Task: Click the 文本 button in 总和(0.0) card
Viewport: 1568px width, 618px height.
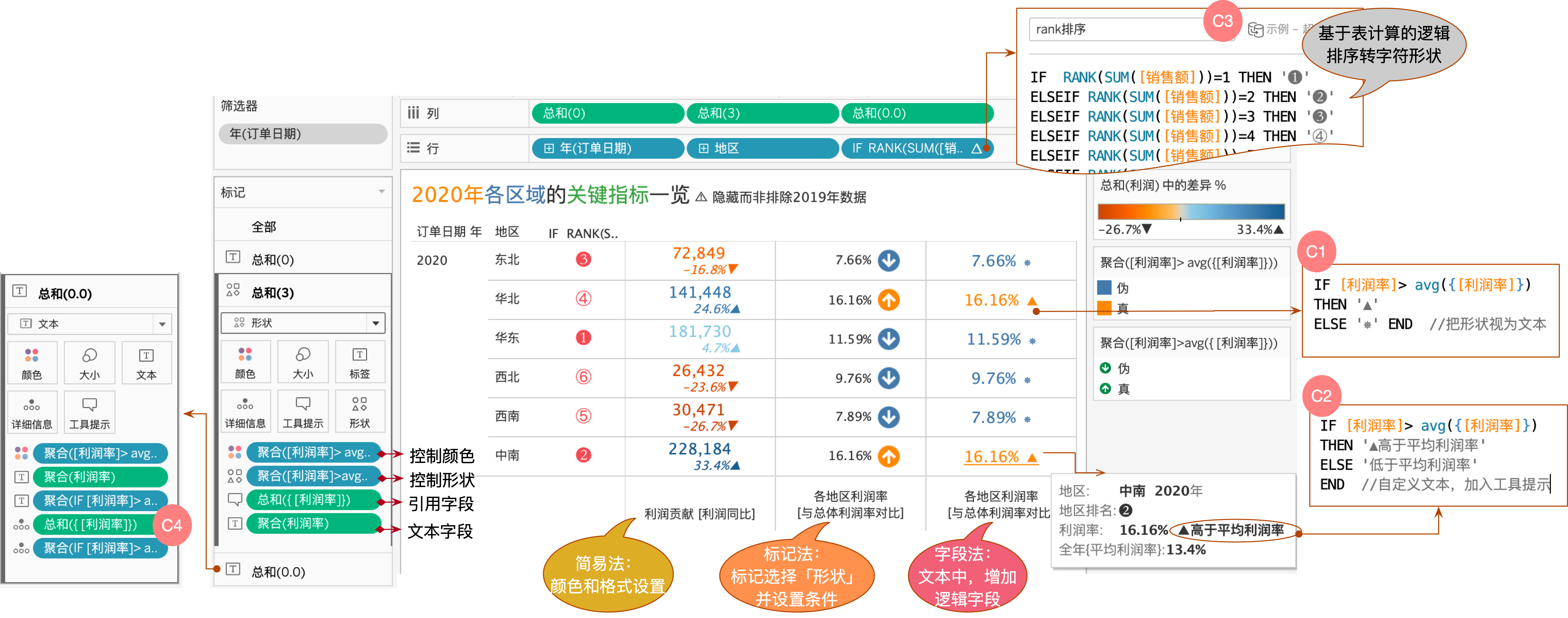Action: point(146,363)
